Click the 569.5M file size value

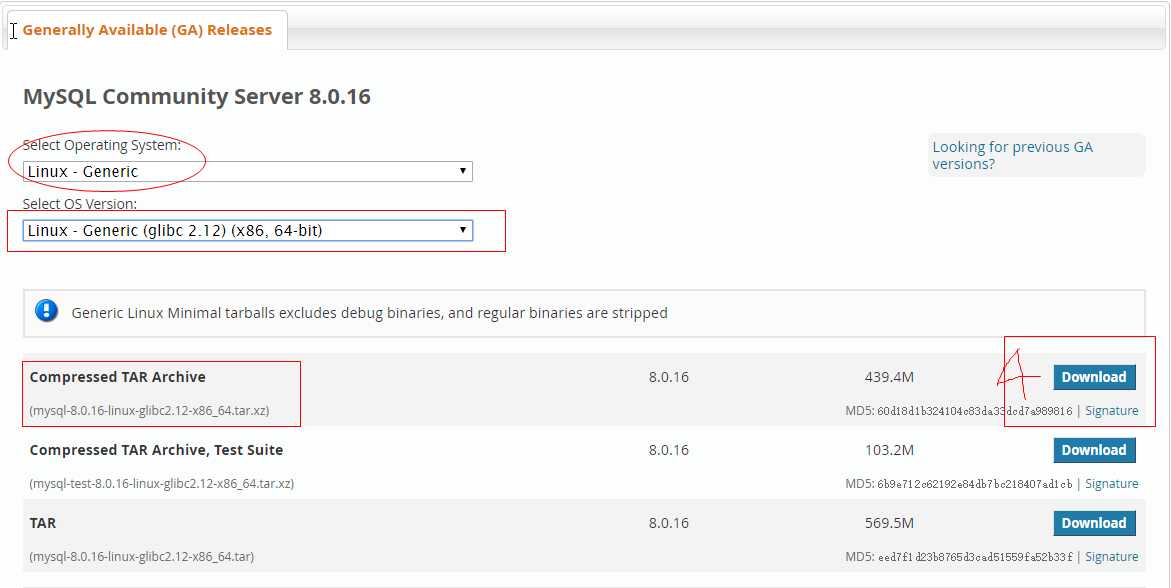[x=889, y=523]
